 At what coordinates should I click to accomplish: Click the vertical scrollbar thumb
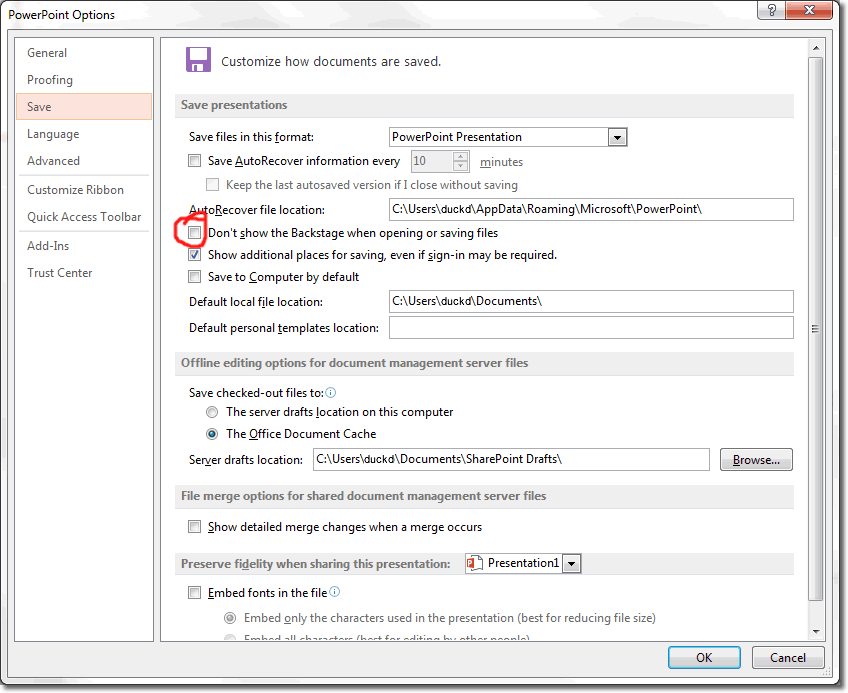816,328
